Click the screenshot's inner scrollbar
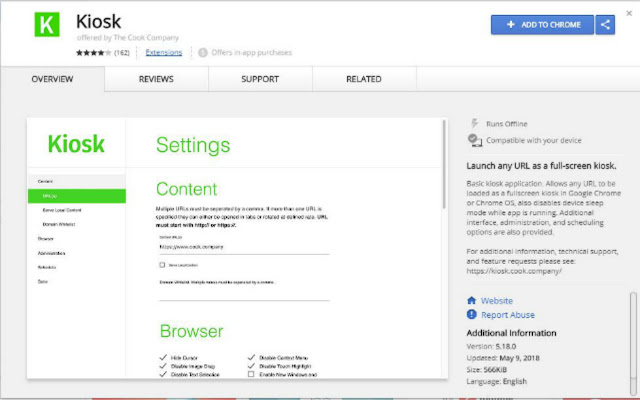 [x=444, y=164]
